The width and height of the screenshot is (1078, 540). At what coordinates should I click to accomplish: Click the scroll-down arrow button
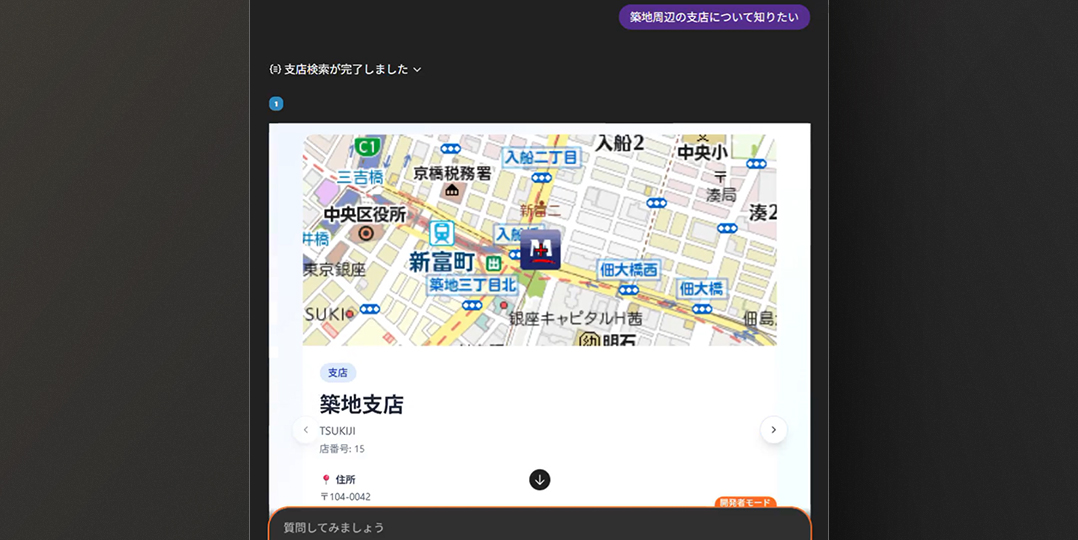(x=540, y=479)
